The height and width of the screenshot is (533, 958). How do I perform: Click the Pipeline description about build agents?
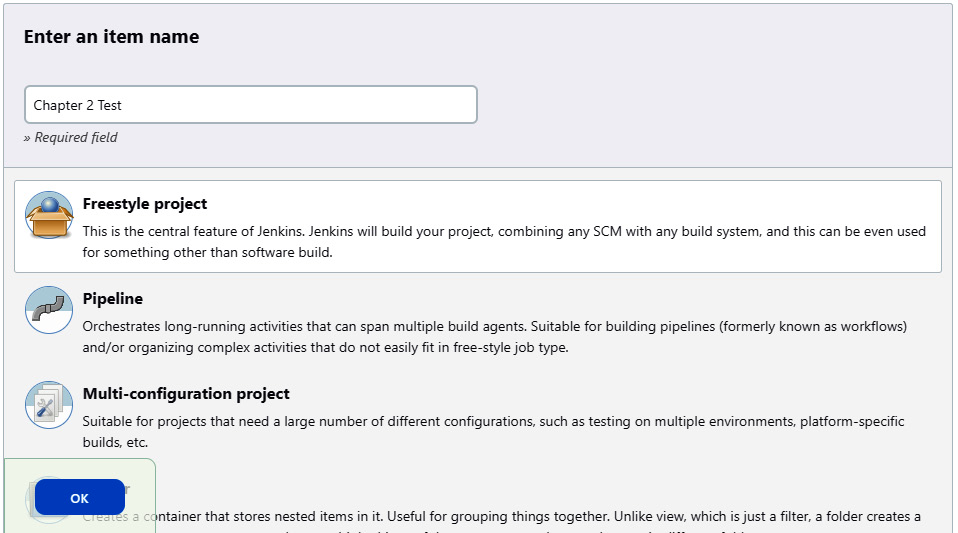pyautogui.click(x=495, y=336)
